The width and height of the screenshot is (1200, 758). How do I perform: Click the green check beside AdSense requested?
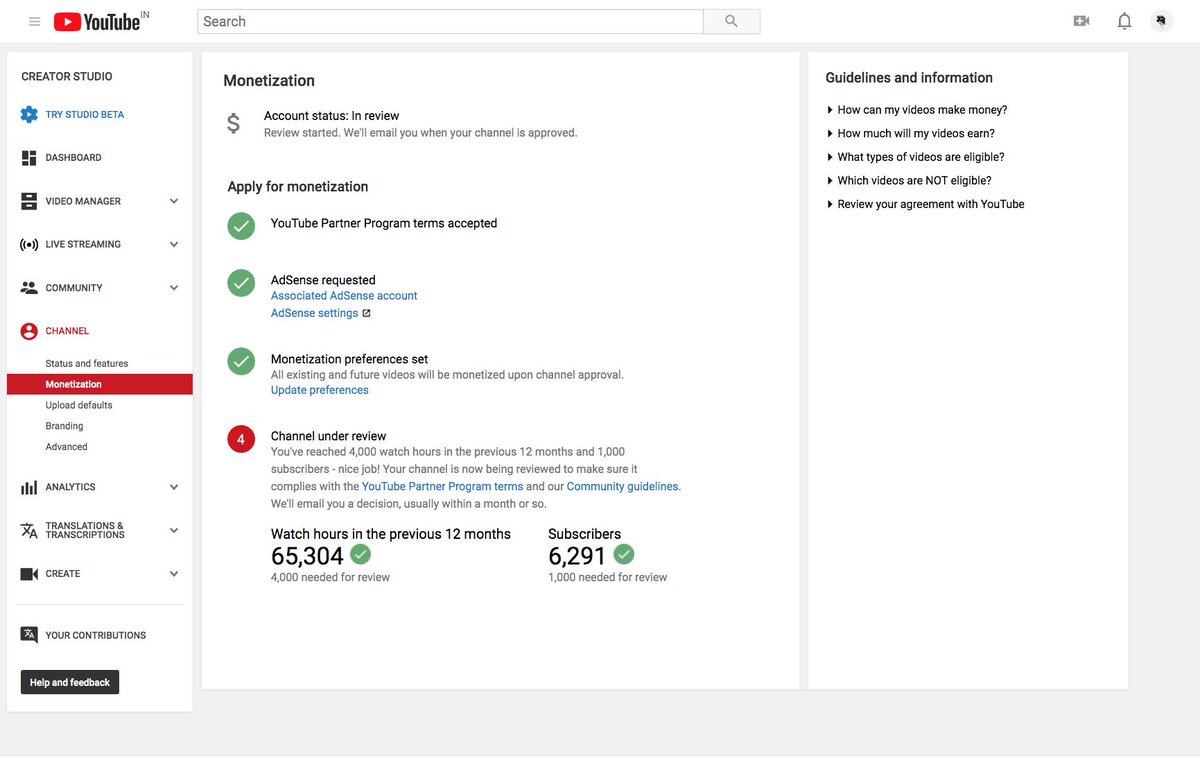[x=241, y=283]
